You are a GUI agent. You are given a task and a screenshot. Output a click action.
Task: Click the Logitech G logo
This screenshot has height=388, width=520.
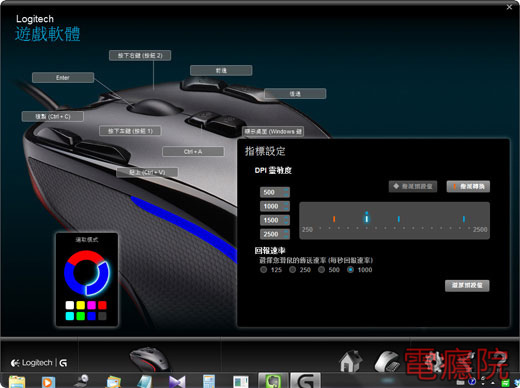39,363
